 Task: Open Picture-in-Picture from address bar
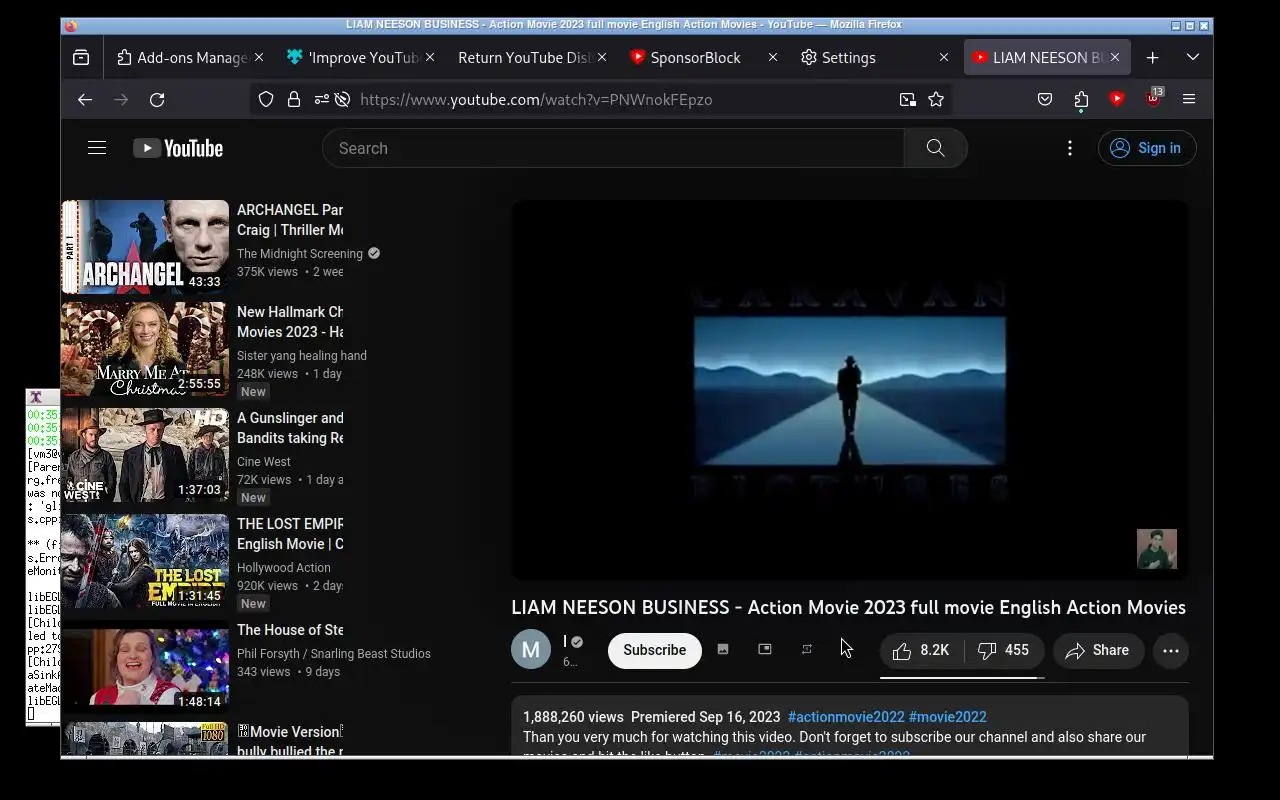coord(907,99)
